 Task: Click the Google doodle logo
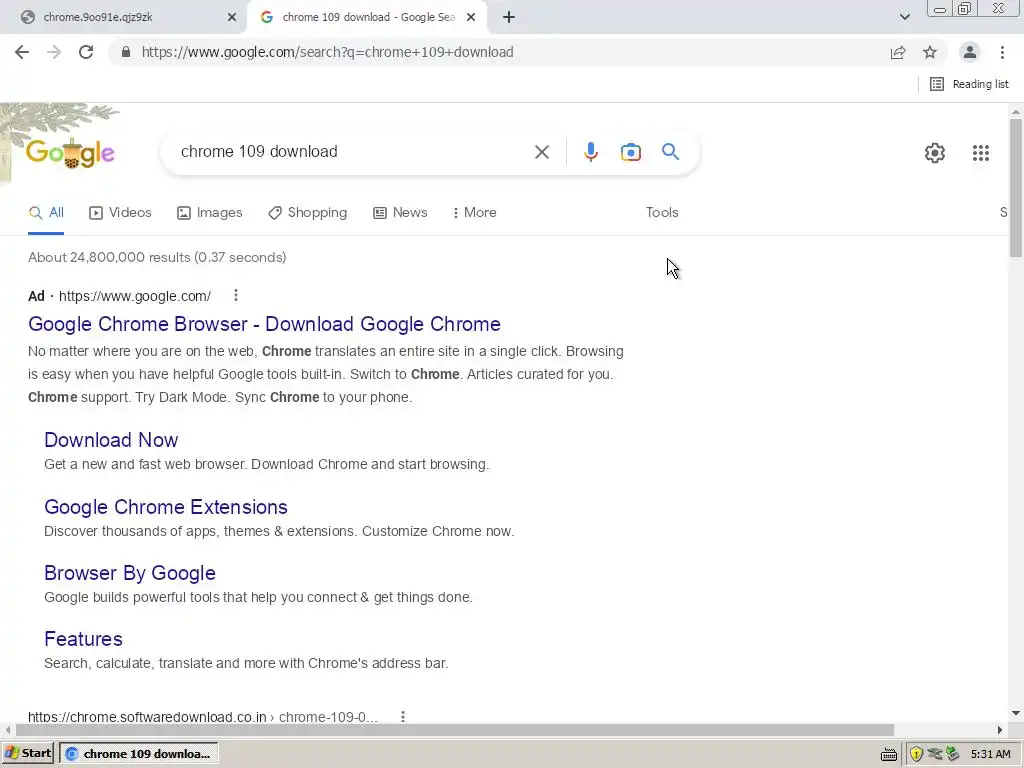(x=70, y=153)
